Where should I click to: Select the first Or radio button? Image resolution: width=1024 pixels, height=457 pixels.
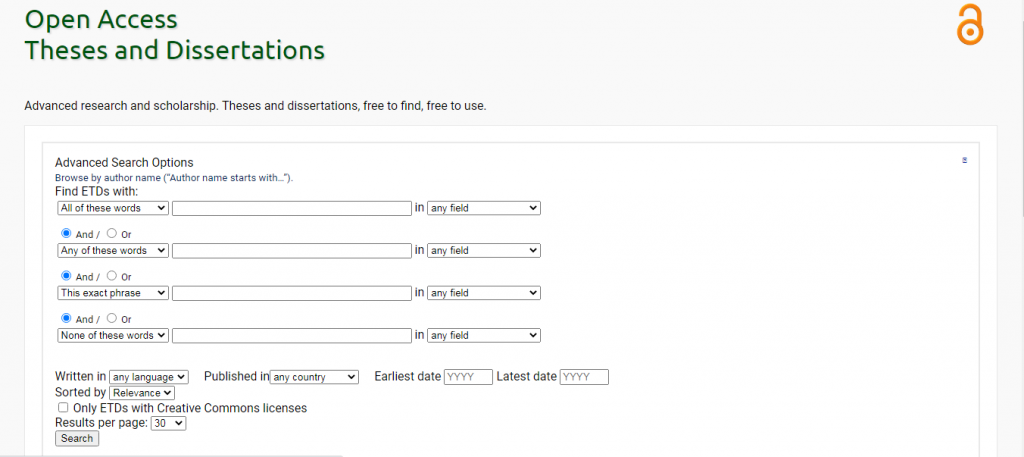click(112, 233)
